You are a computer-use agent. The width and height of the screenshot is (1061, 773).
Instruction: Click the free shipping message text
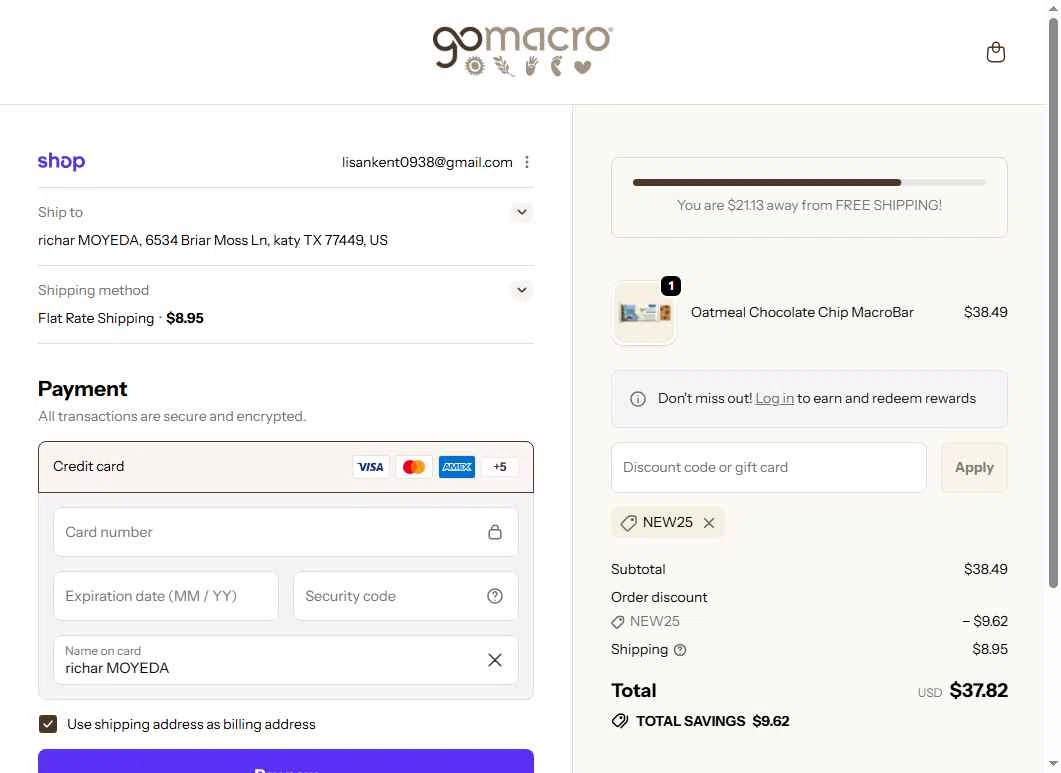point(809,205)
